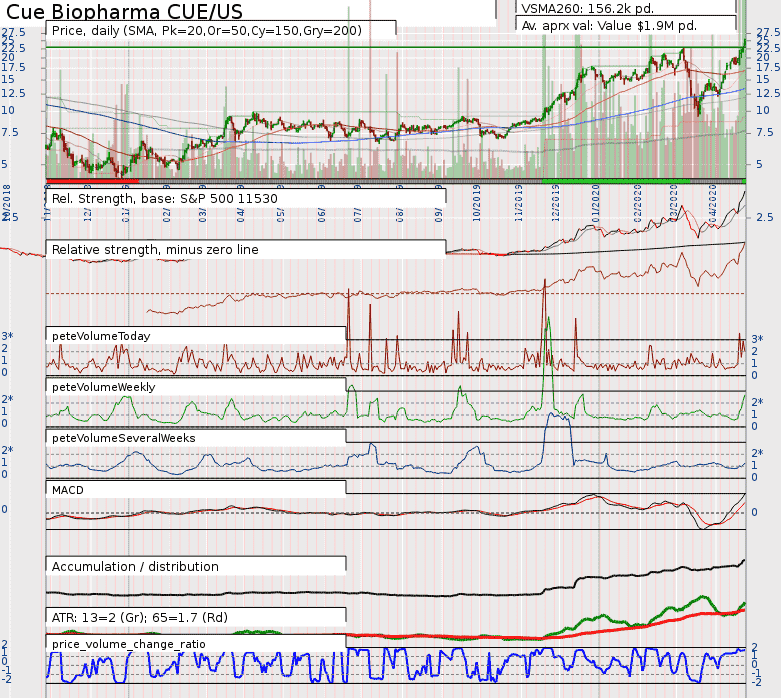Select the '11/2019' date axis label
The width and height of the screenshot is (781, 698).
519,203
